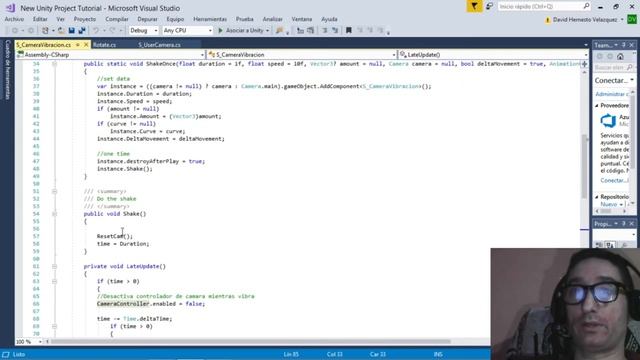Click the Find in Files toolbar icon

[280, 31]
